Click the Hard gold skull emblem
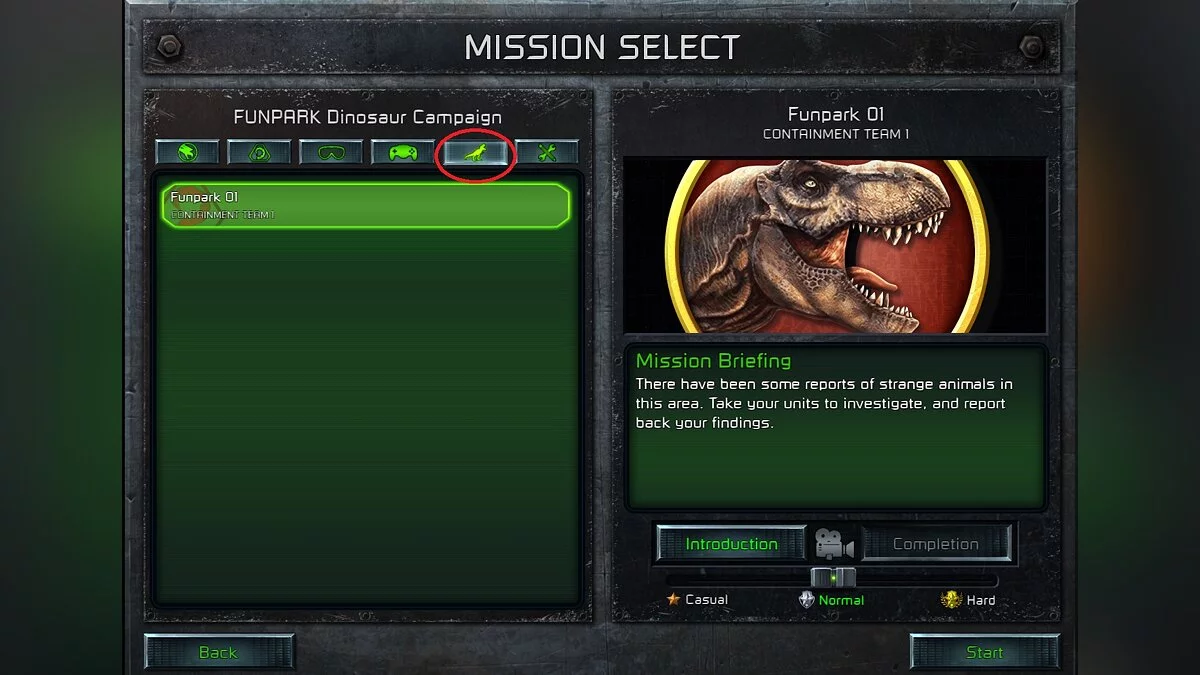The image size is (1200, 675). 951,600
